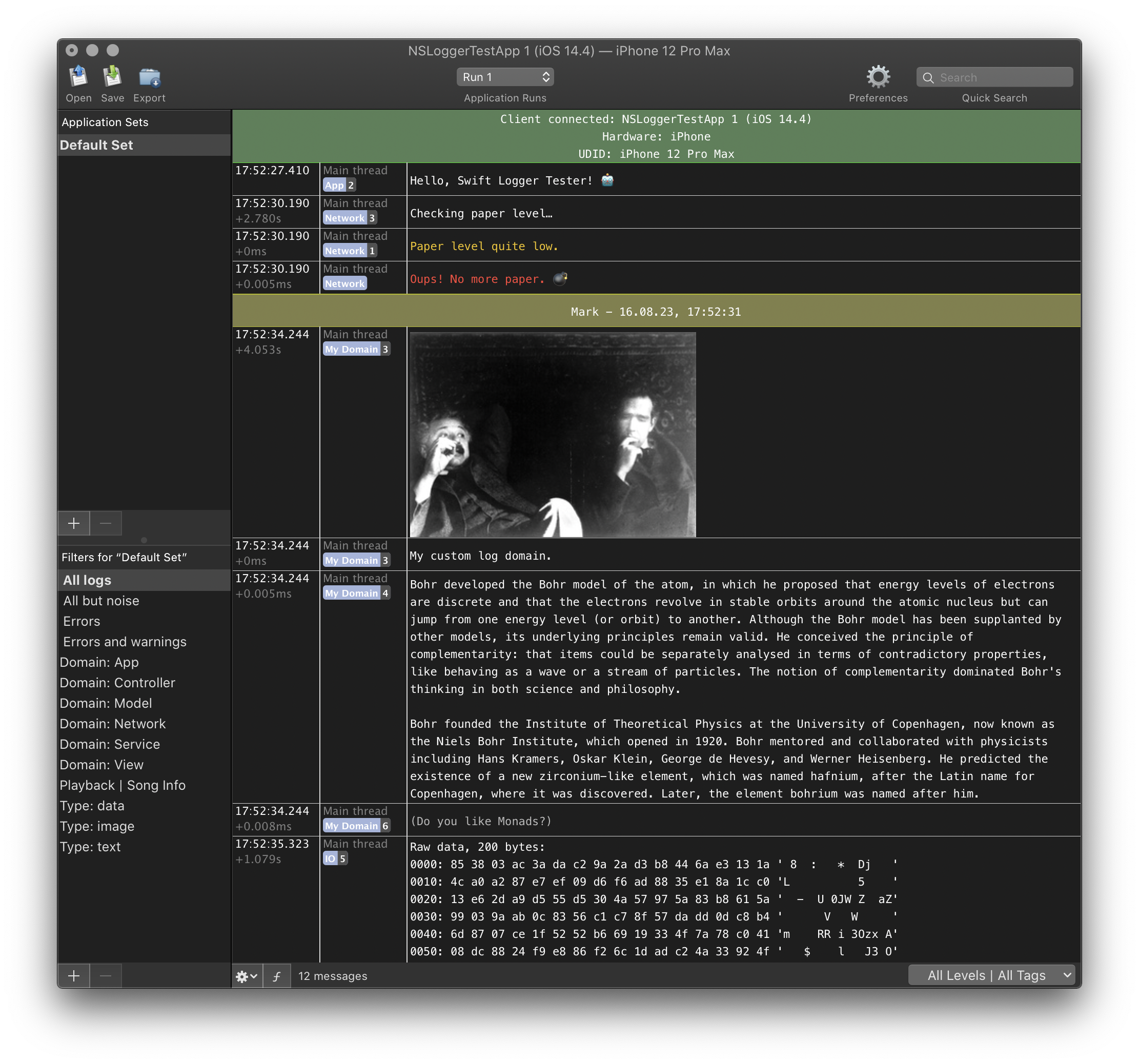Click the Open log file icon
Screen dimensions: 1139x1064
78,77
